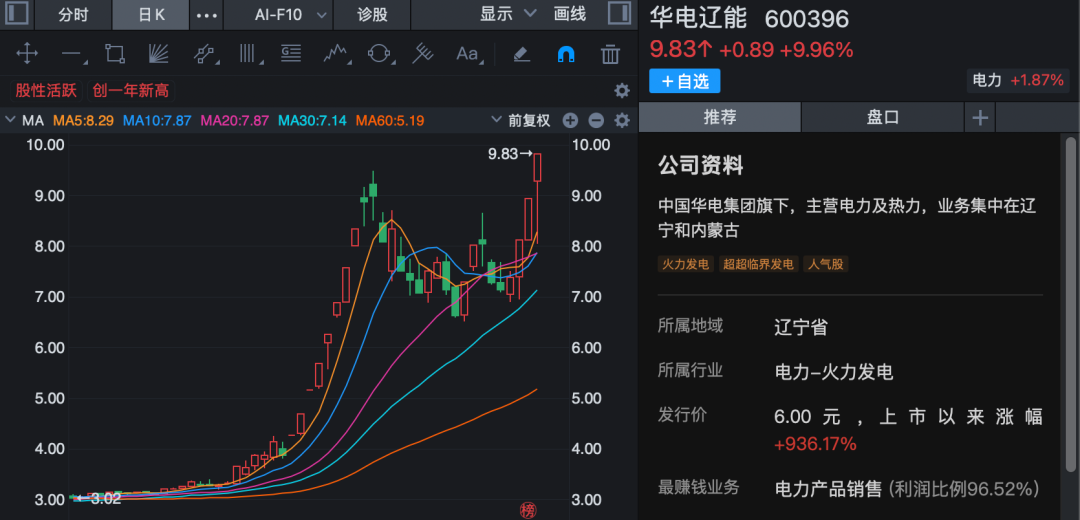Choose the fan lines drawing tool
Image resolution: width=1080 pixels, height=520 pixels.
[158, 54]
